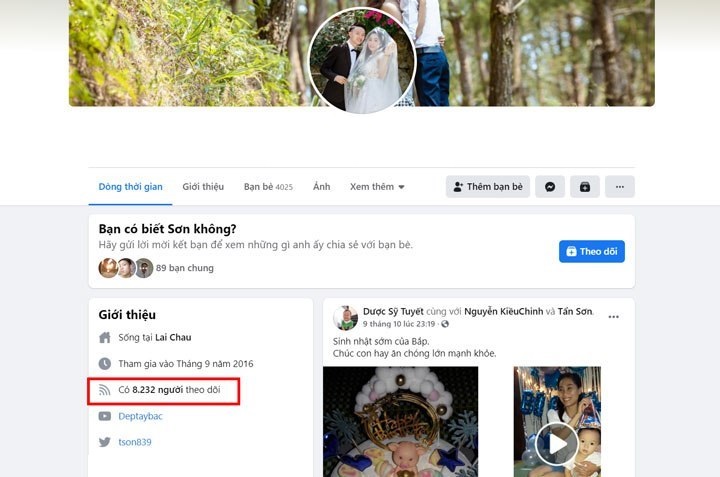720x477 pixels.
Task: Click the Twitter bird icon beside tson839
Action: click(105, 442)
